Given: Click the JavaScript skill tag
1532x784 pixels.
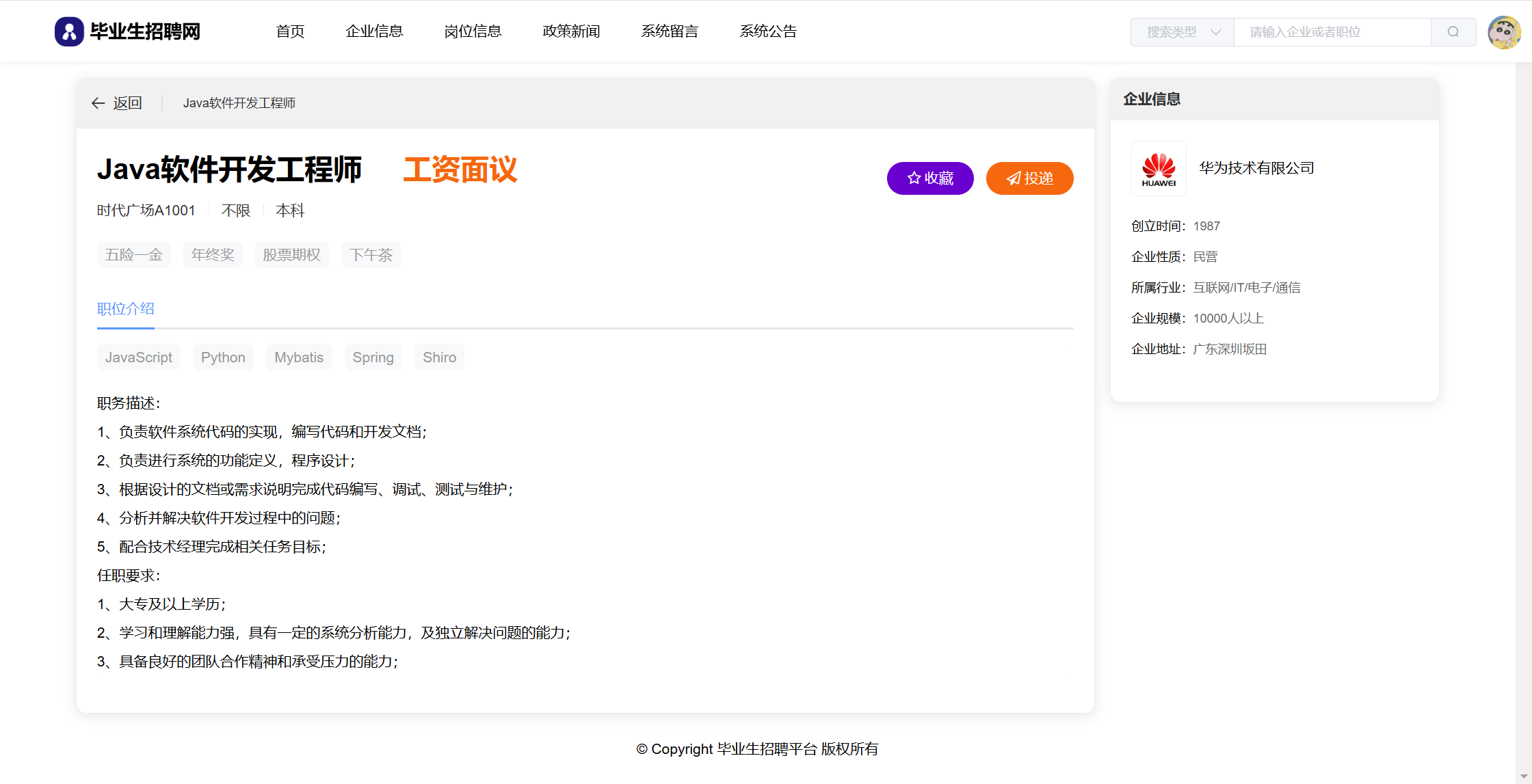Looking at the screenshot, I should point(139,357).
